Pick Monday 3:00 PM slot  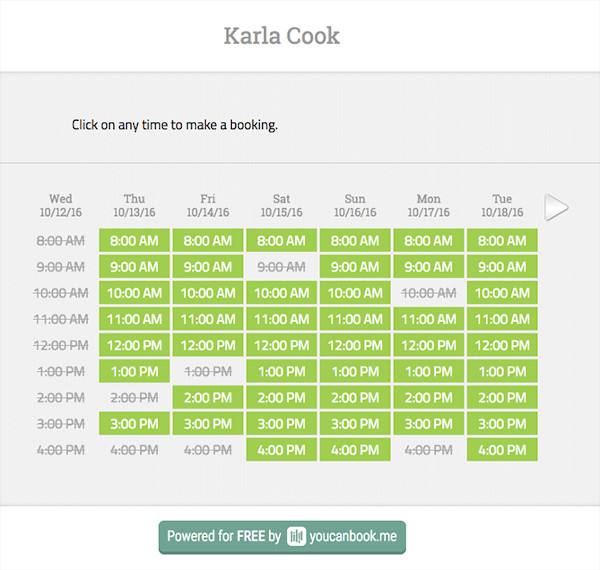tap(428, 423)
